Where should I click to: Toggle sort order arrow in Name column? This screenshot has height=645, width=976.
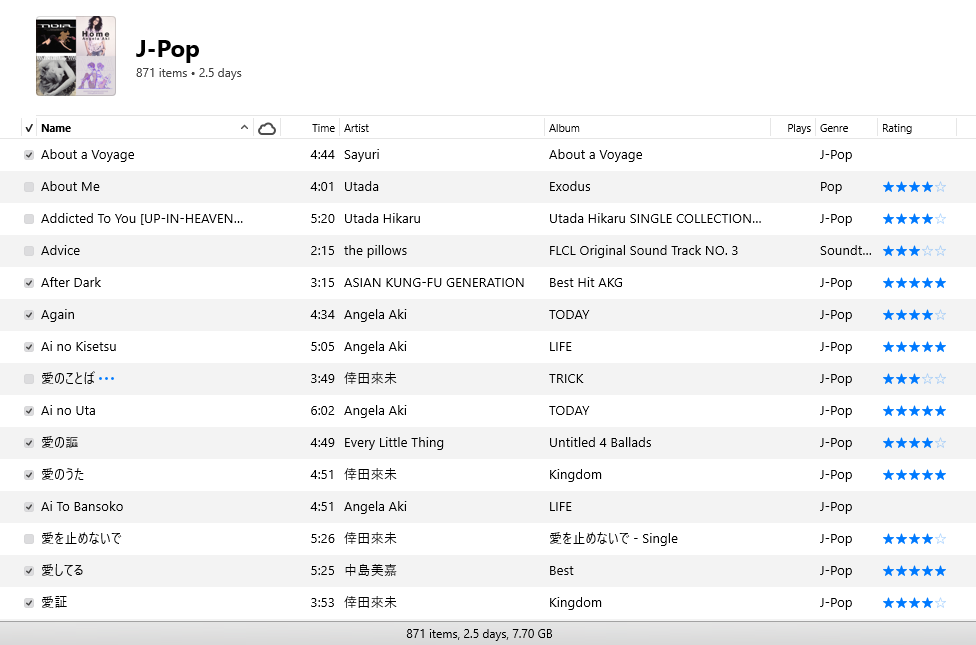coord(245,128)
